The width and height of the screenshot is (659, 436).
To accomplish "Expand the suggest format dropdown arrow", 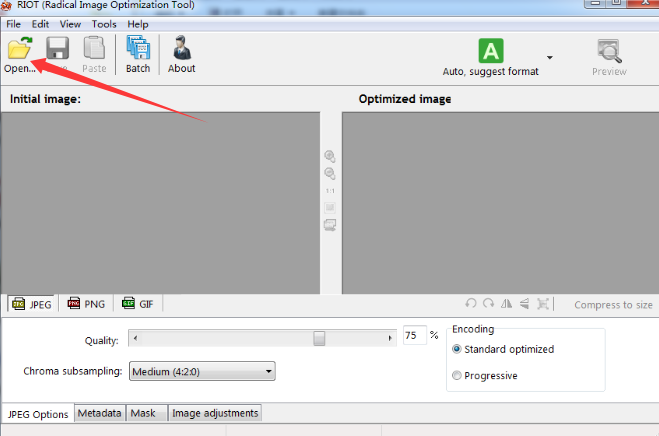I will point(549,57).
